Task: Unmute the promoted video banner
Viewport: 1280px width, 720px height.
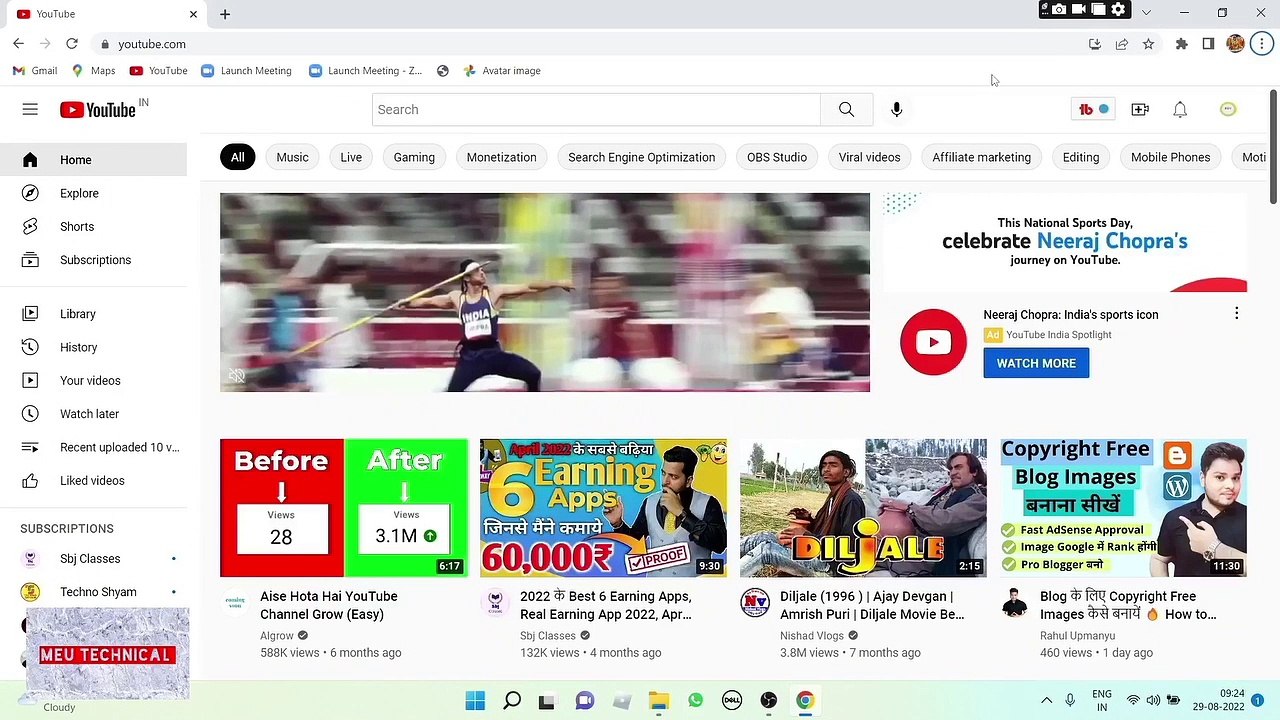Action: (236, 376)
